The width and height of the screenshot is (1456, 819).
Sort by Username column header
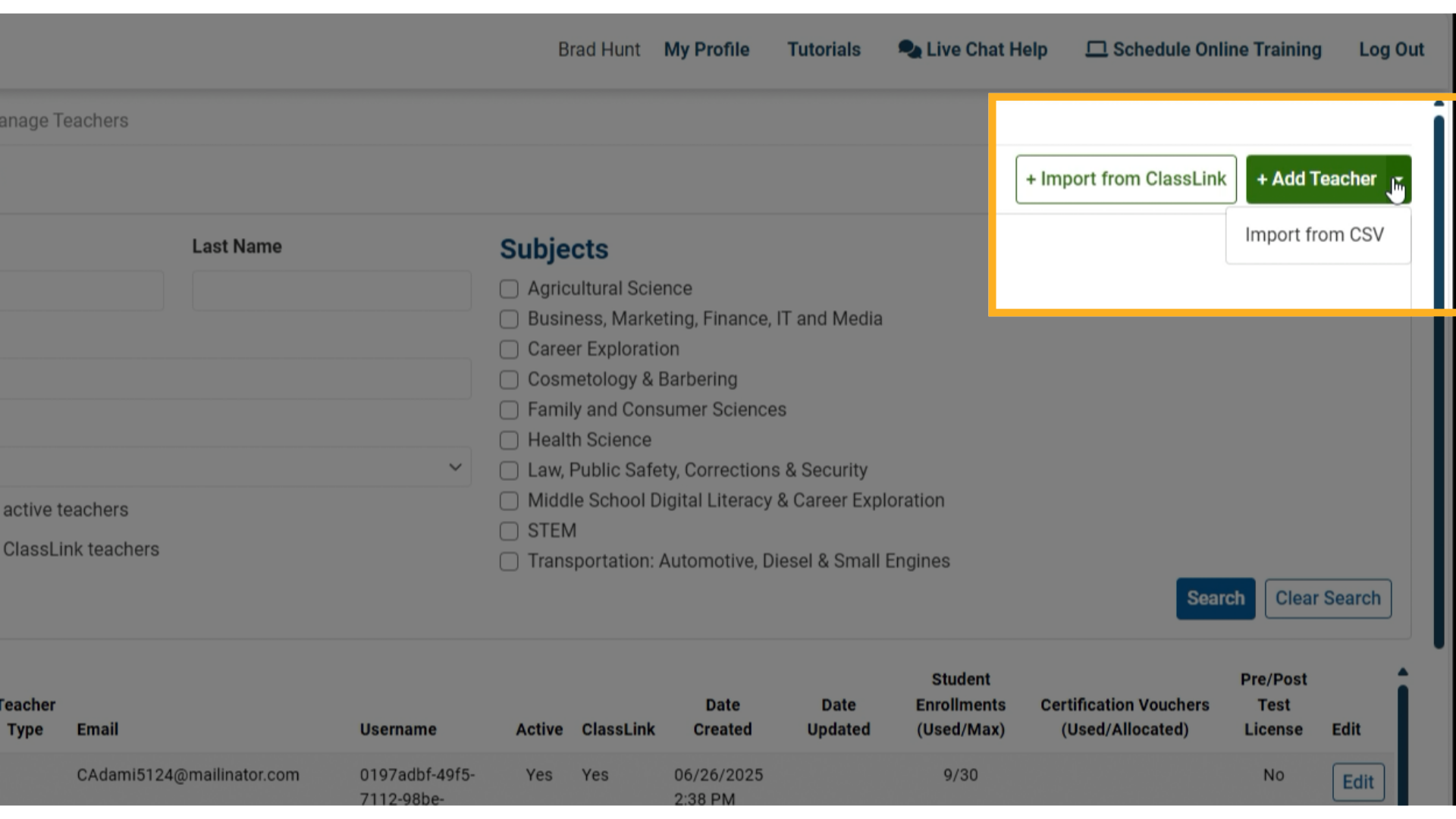[398, 730]
